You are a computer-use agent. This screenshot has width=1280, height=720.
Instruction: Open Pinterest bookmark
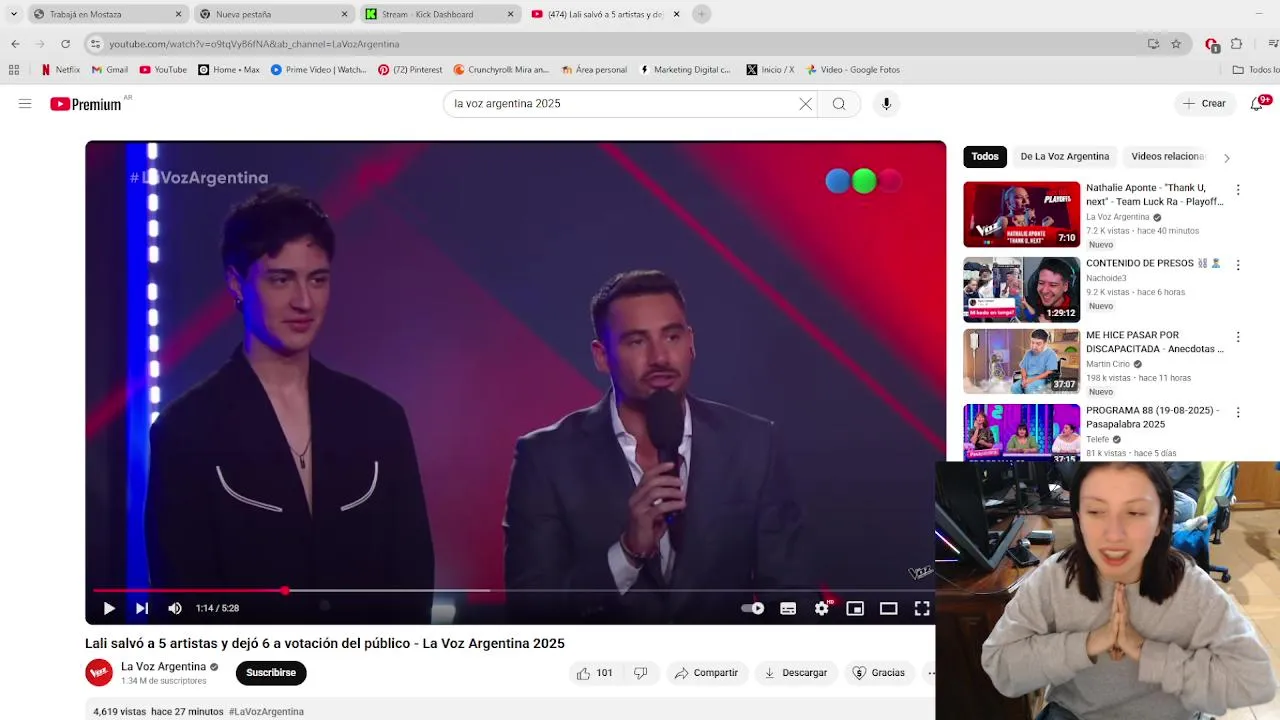410,70
